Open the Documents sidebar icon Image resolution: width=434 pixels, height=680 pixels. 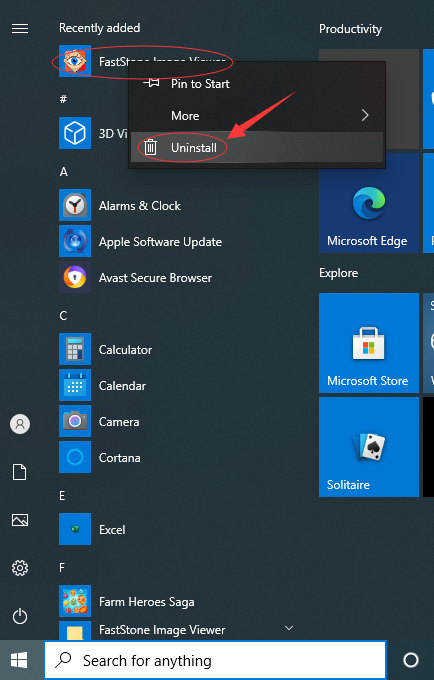(20, 472)
